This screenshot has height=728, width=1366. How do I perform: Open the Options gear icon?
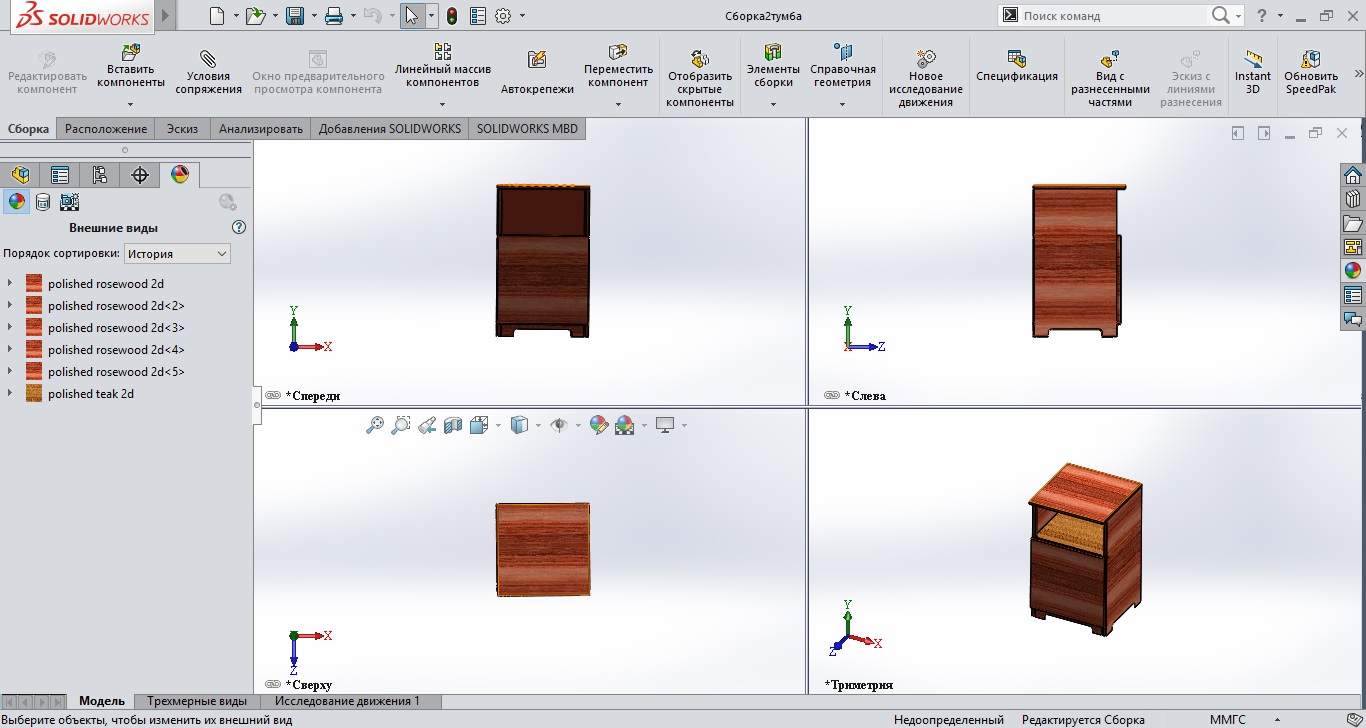[x=503, y=16]
